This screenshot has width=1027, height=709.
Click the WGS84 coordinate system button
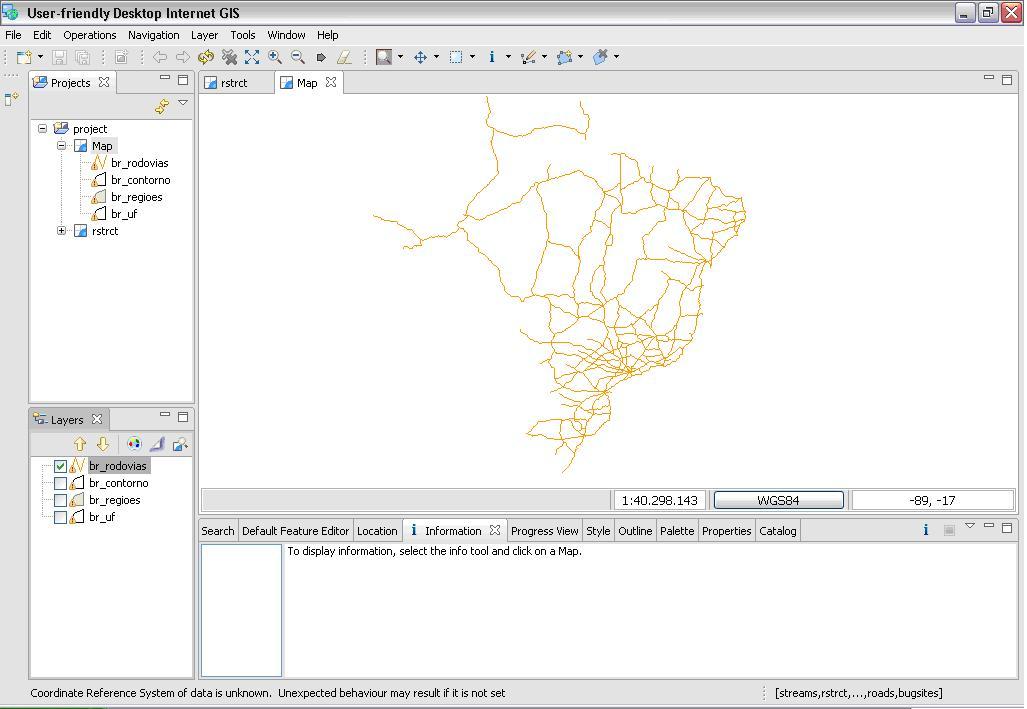click(x=778, y=500)
